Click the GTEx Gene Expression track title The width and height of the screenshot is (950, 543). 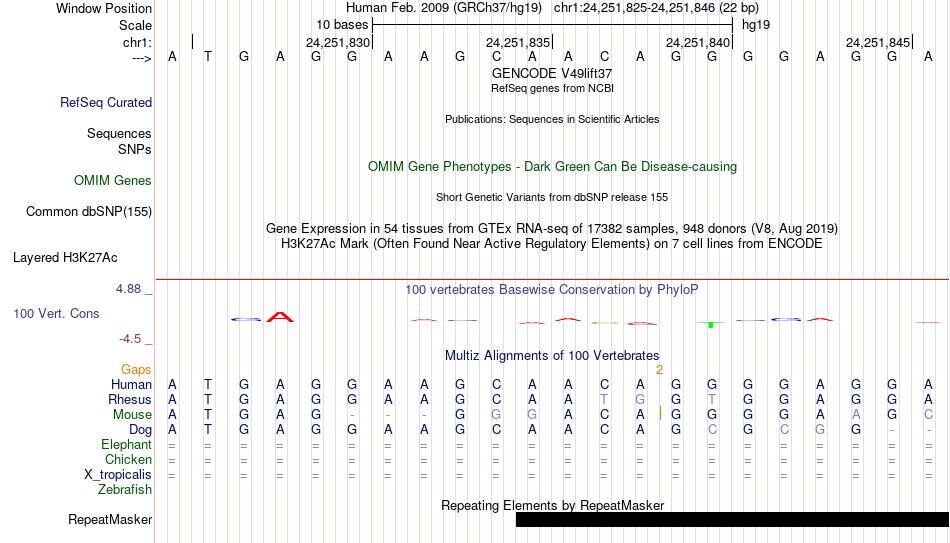click(x=552, y=228)
